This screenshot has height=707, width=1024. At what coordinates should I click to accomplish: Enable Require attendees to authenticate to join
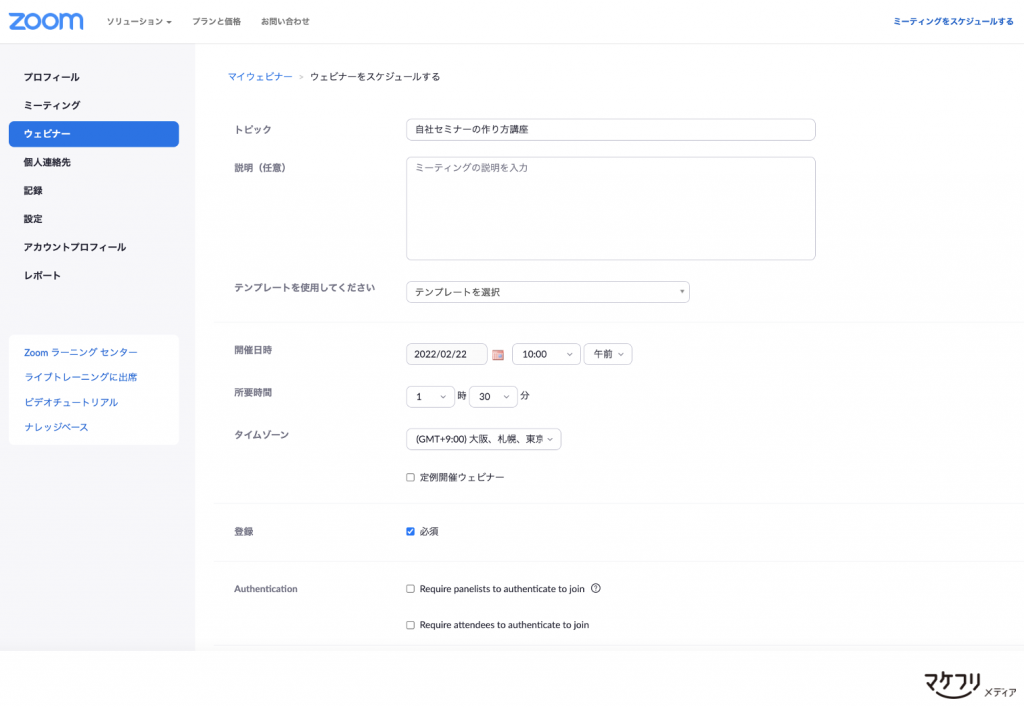(410, 625)
